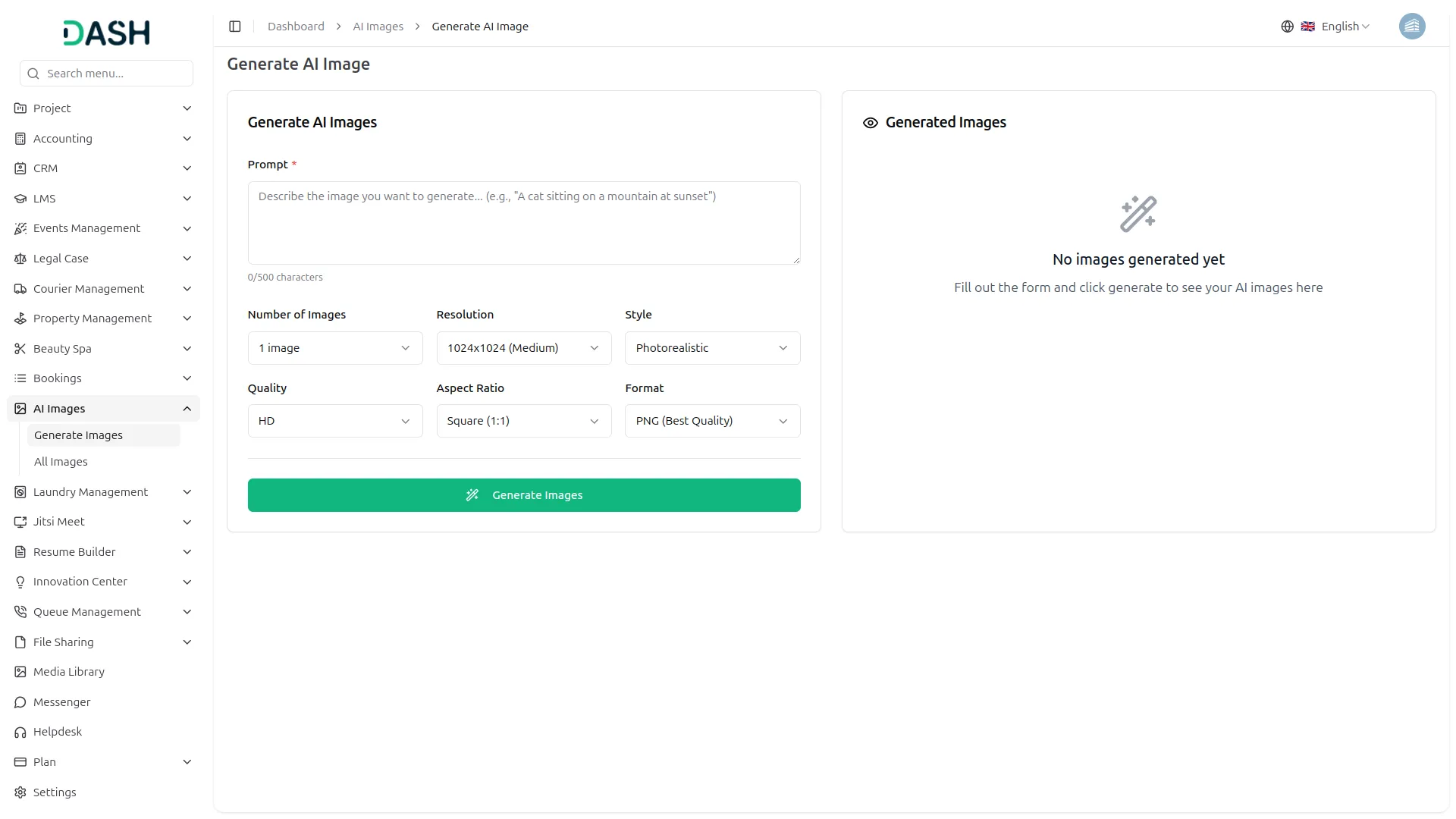Click the Innovation Center lightbulb icon
1456x819 pixels.
click(x=20, y=582)
